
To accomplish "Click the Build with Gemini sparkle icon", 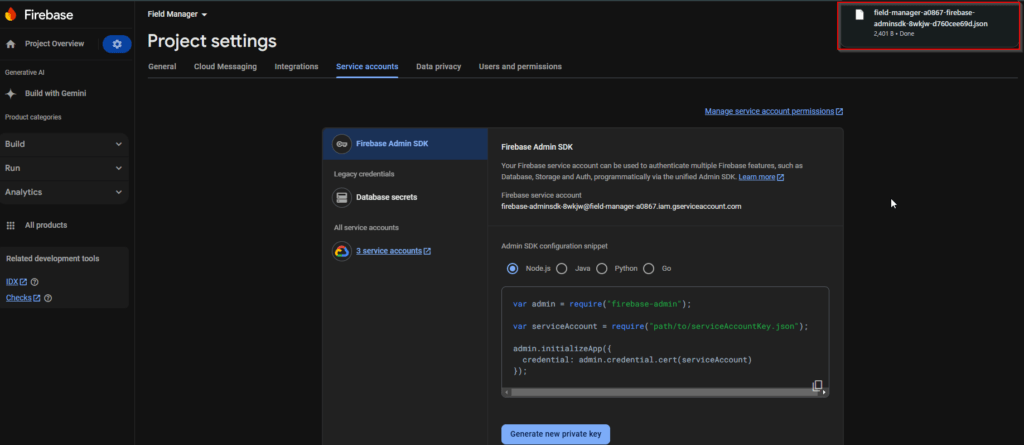I will click(10, 93).
